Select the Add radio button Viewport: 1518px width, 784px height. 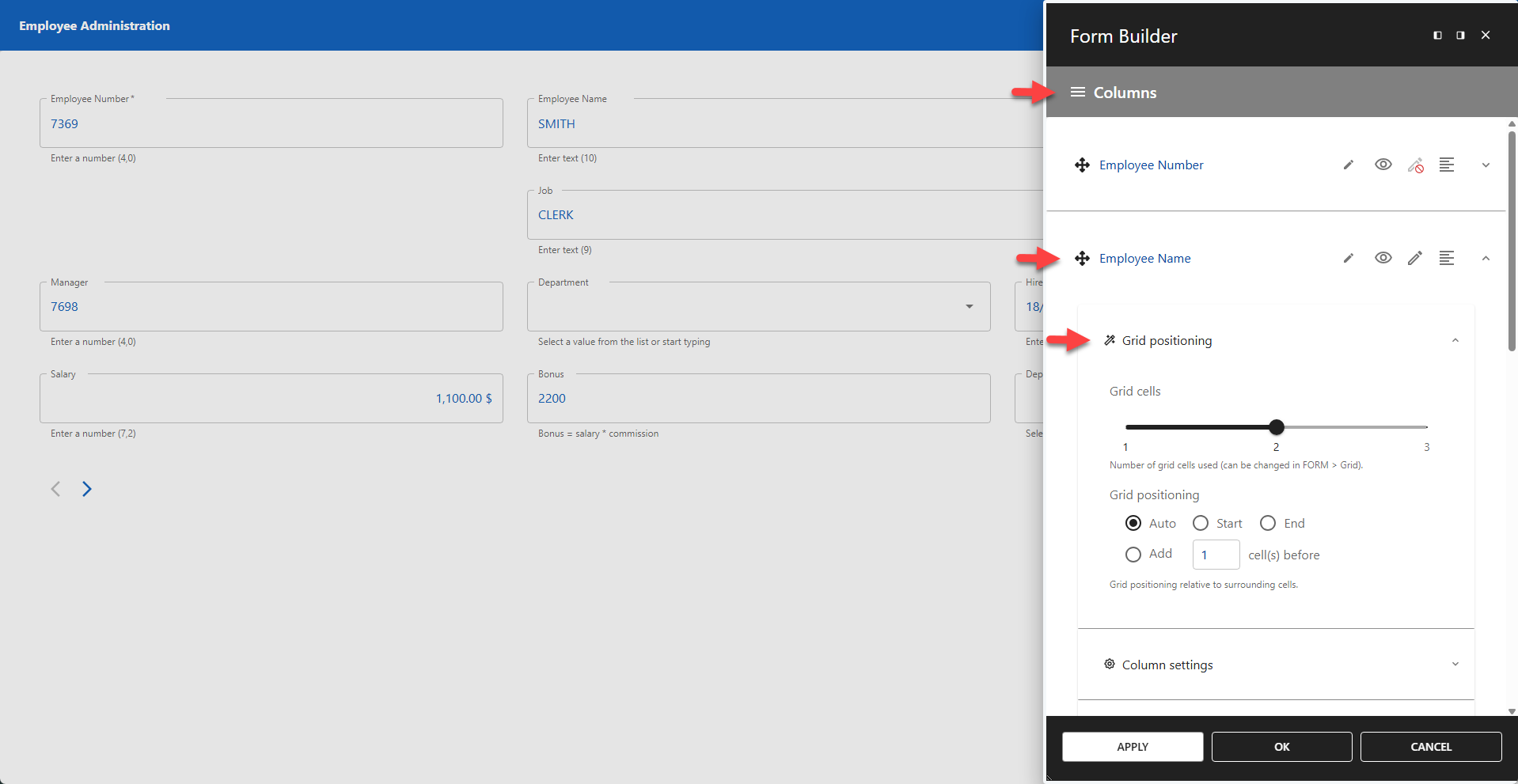(x=1132, y=554)
